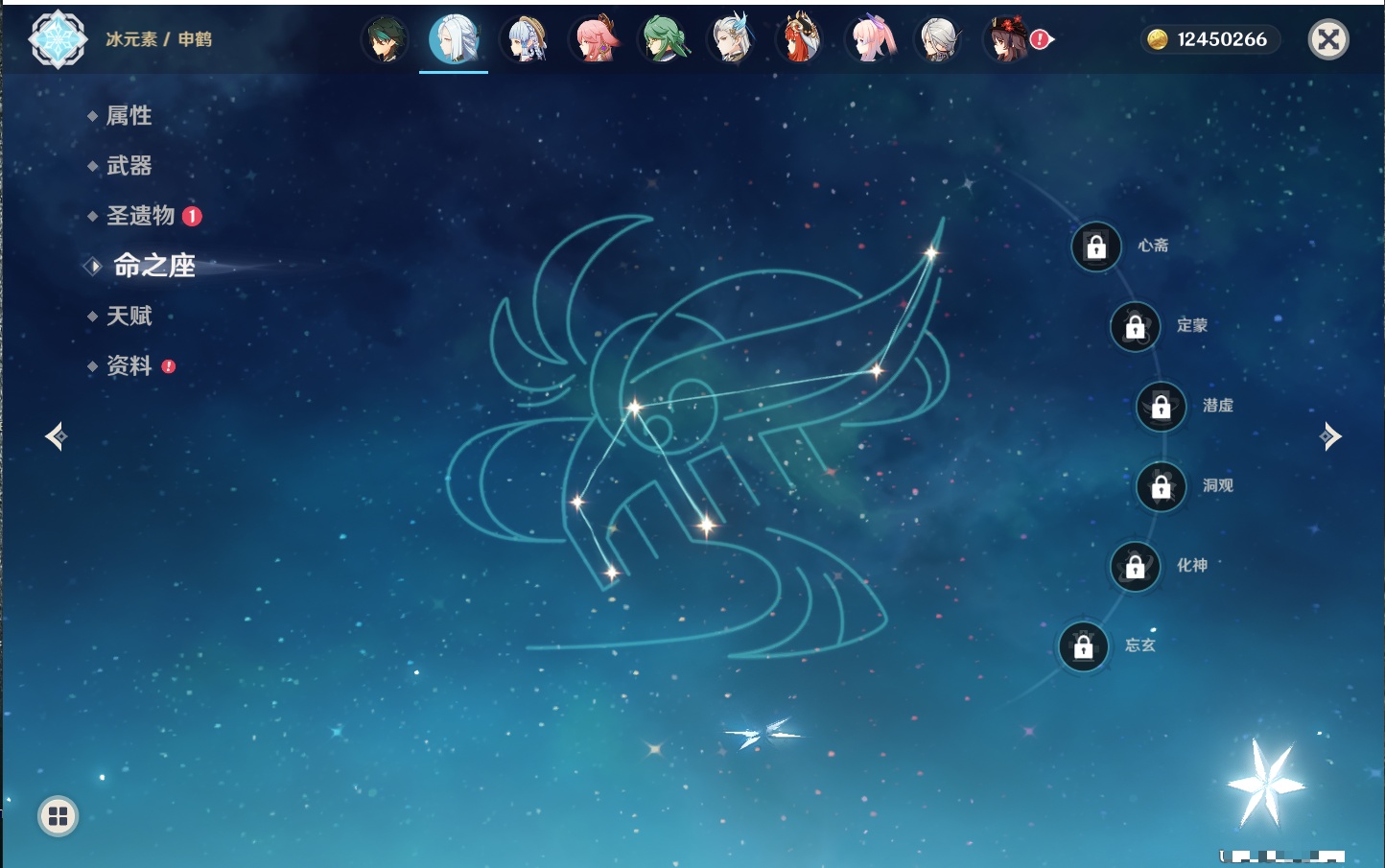Click the 潜虚 constellation name label
Image resolution: width=1385 pixels, height=868 pixels.
tap(1217, 406)
